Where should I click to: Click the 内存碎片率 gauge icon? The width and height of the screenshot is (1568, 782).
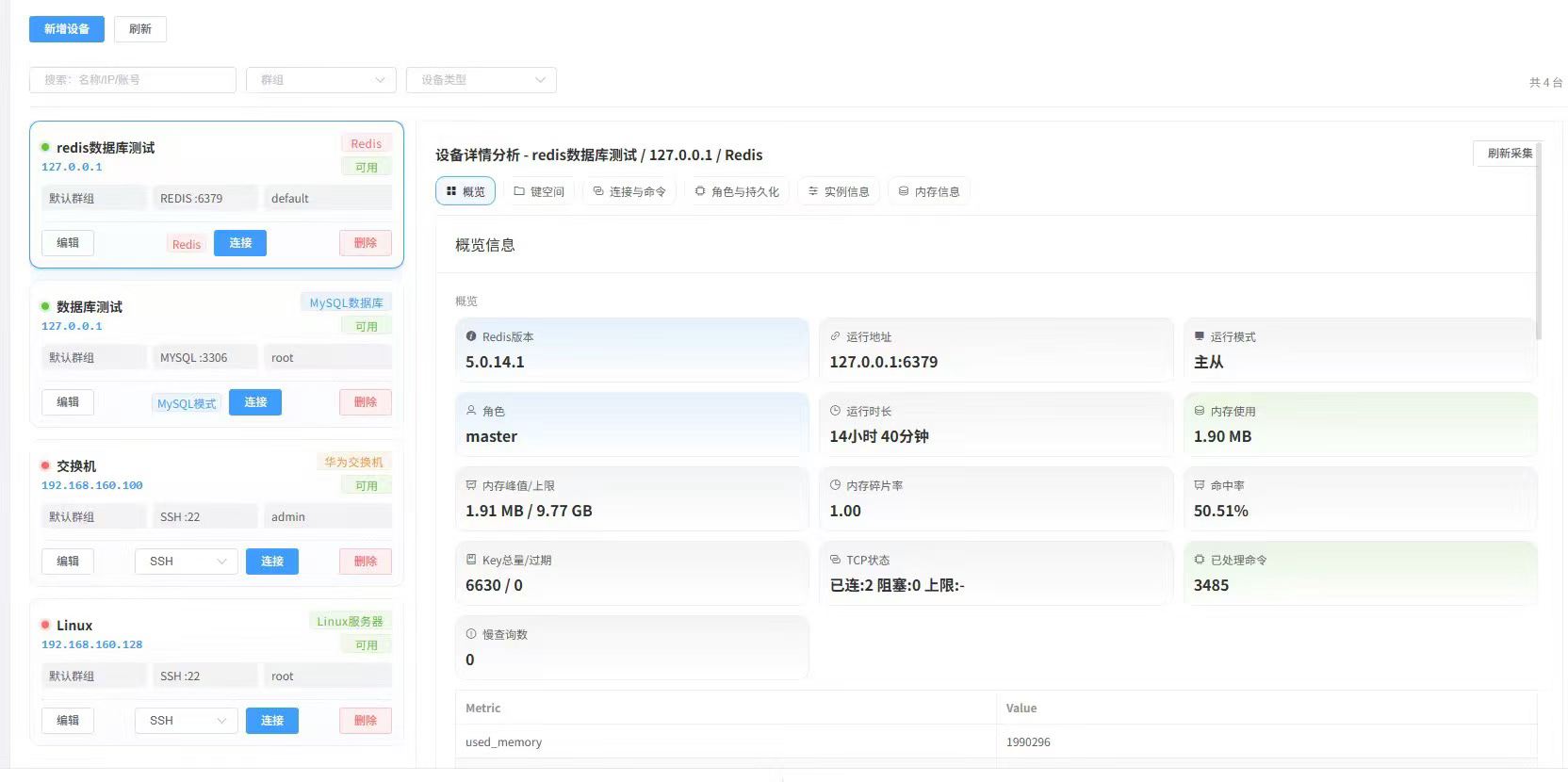coord(835,485)
